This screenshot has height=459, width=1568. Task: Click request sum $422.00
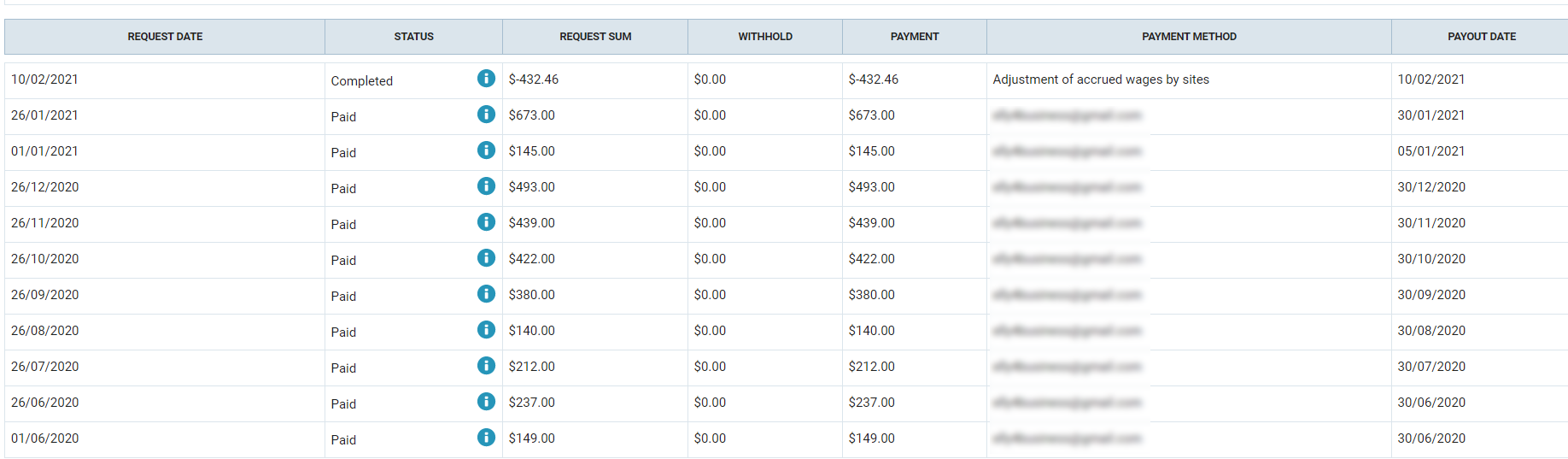coord(531,259)
